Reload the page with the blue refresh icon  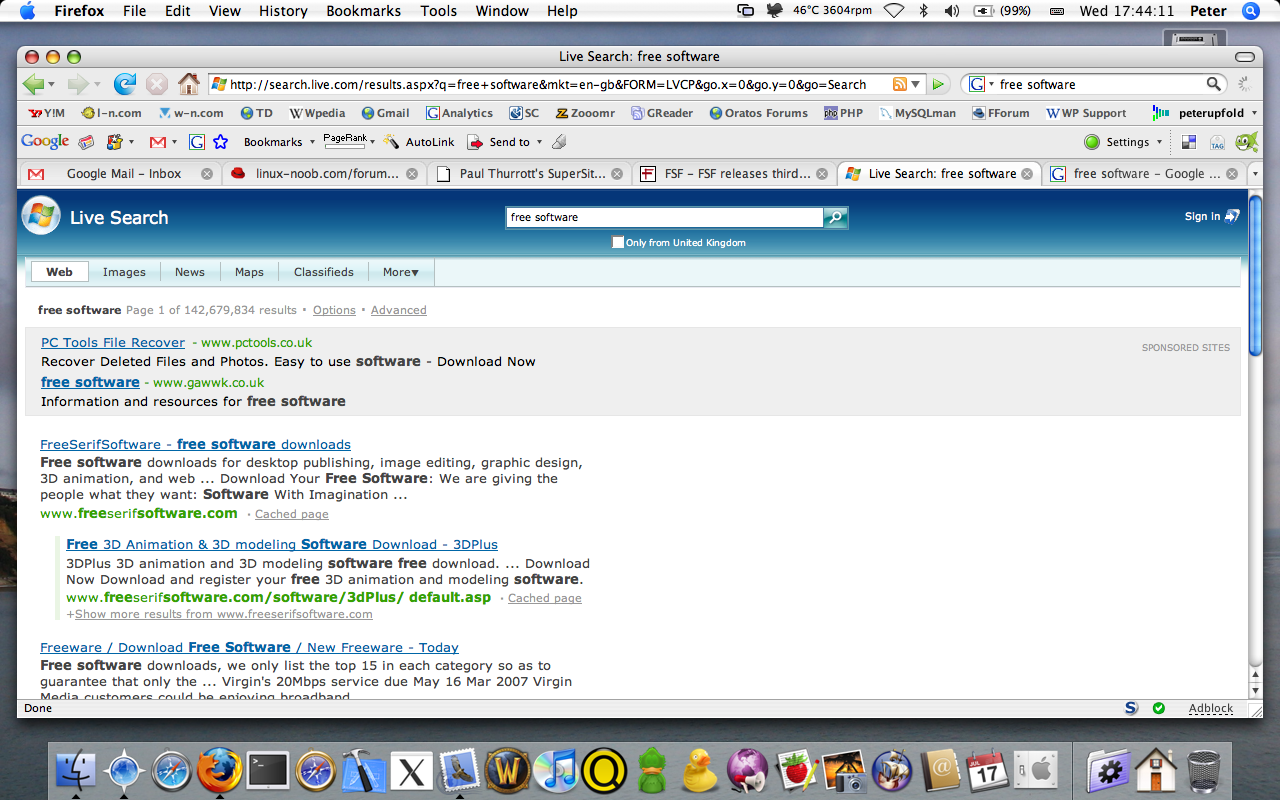click(x=125, y=84)
